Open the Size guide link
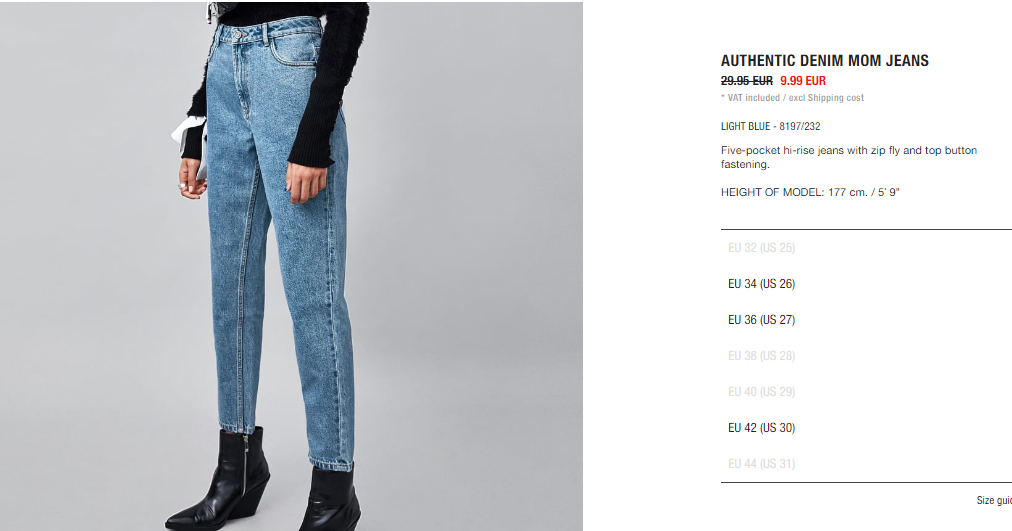1012x531 pixels. [x=994, y=501]
